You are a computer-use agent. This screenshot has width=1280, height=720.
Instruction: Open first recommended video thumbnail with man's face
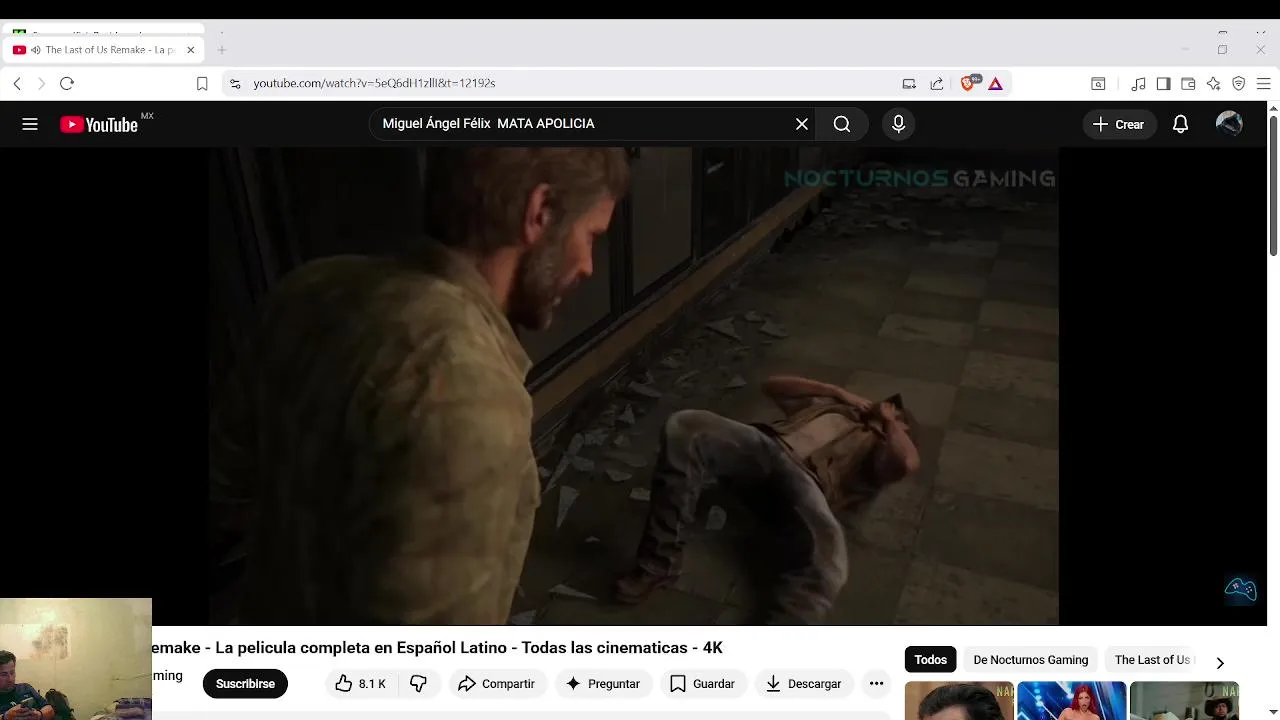[959, 701]
